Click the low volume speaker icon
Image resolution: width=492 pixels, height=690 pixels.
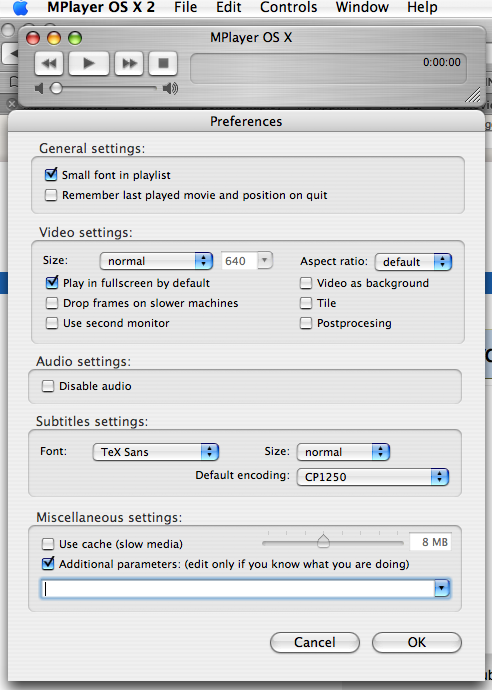[x=39, y=88]
